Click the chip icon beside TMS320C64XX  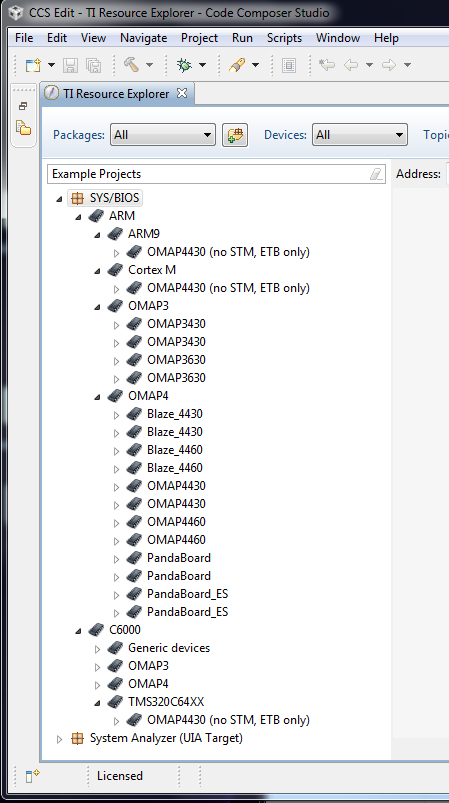pos(115,702)
